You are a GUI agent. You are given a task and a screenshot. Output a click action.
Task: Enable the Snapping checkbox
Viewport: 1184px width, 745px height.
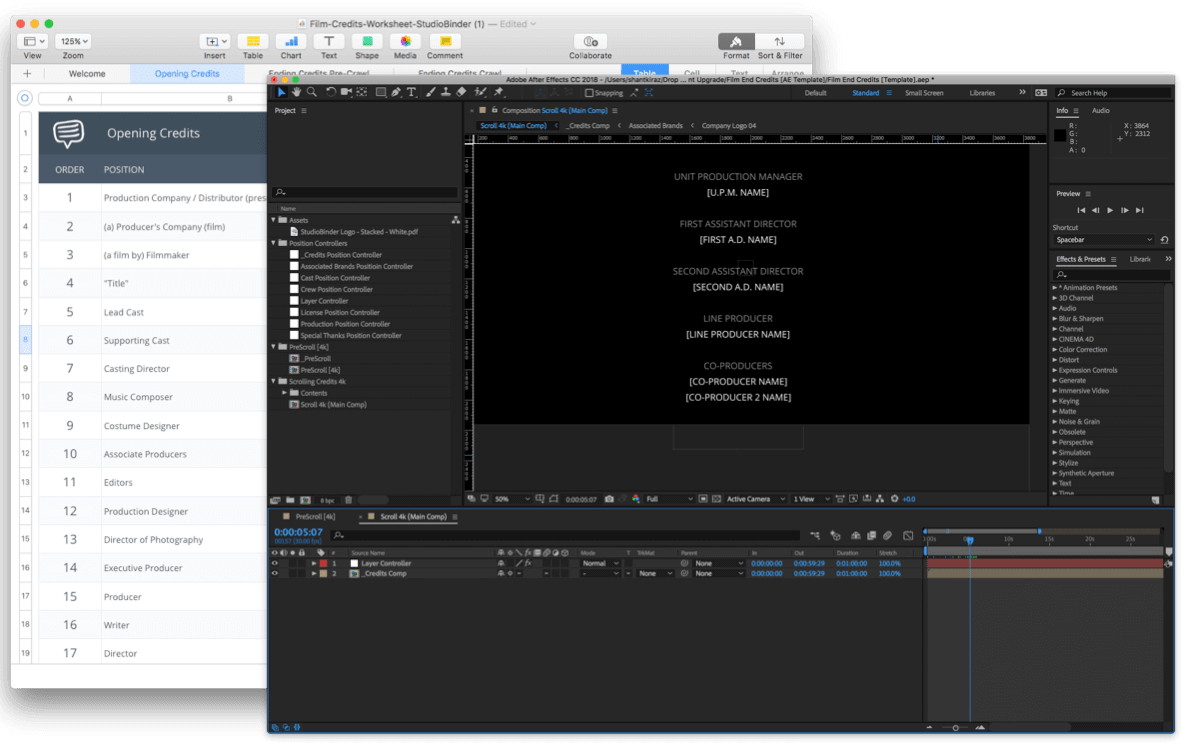[590, 93]
